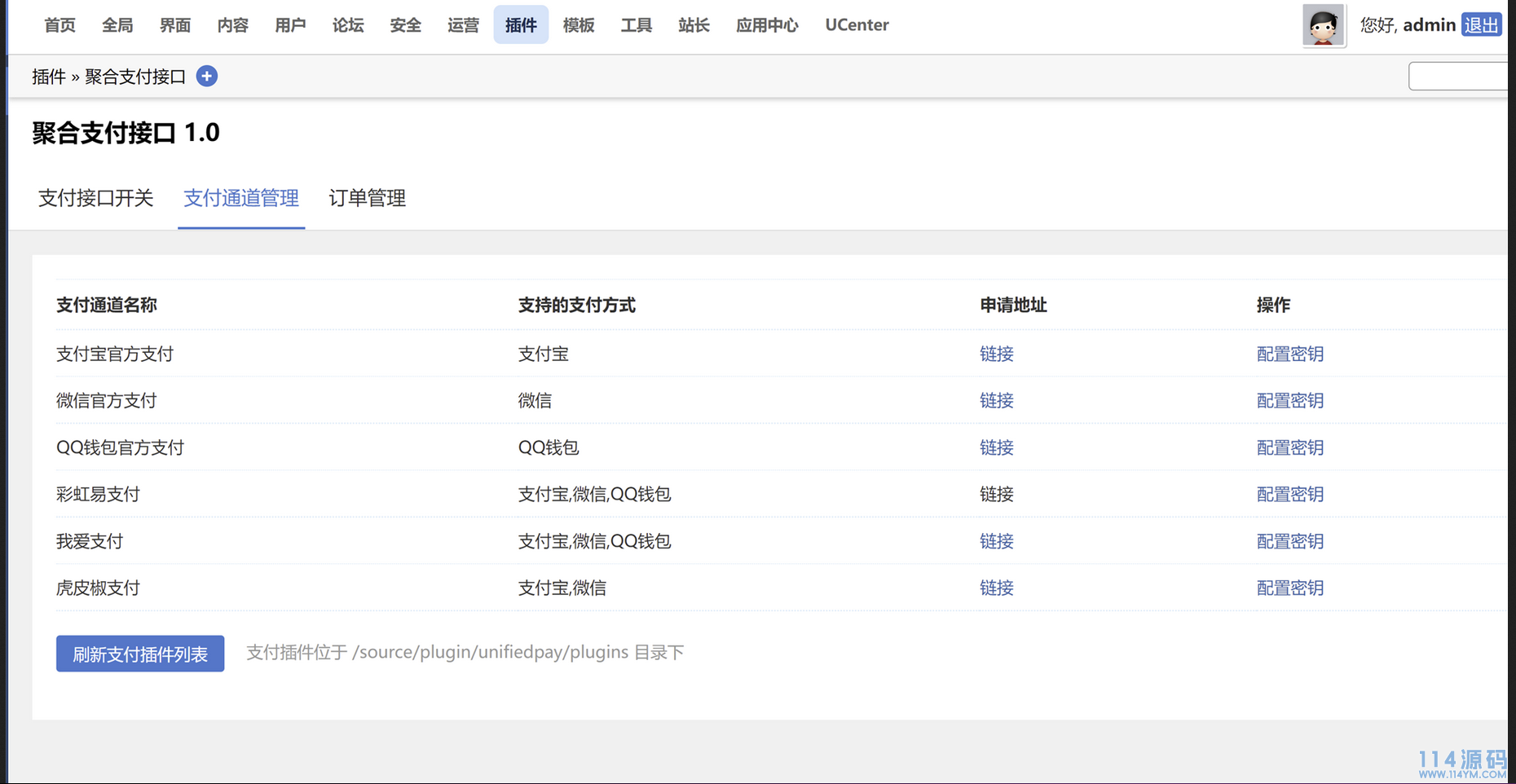Image resolution: width=1516 pixels, height=784 pixels.
Task: Open the 用户 menu
Action: pos(290,25)
